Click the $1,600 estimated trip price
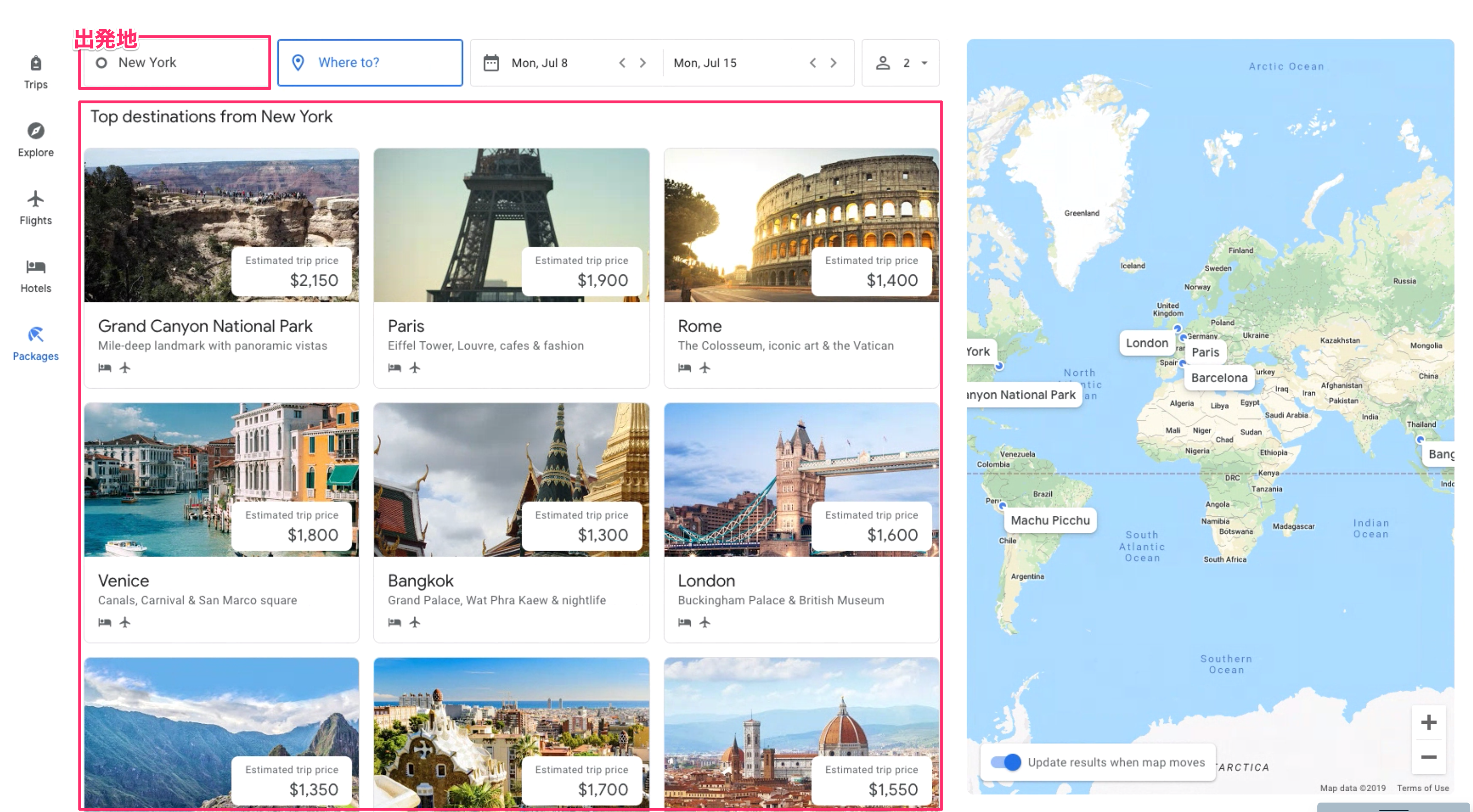The width and height of the screenshot is (1473, 812). [893, 535]
